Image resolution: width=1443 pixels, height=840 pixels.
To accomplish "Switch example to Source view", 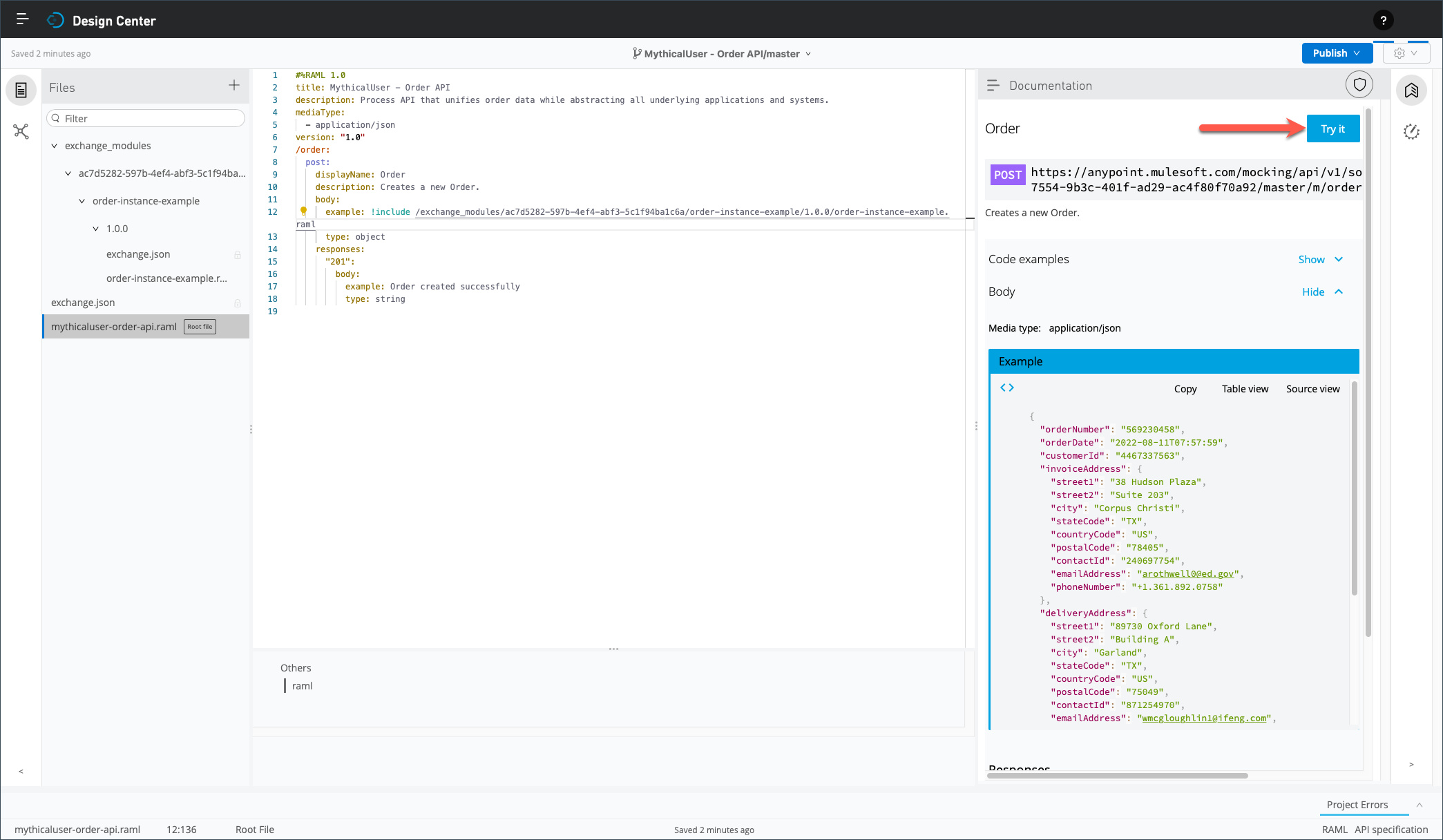I will point(1312,389).
